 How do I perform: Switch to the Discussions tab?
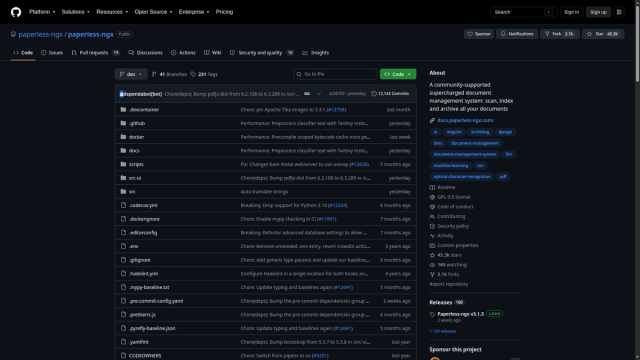point(145,53)
